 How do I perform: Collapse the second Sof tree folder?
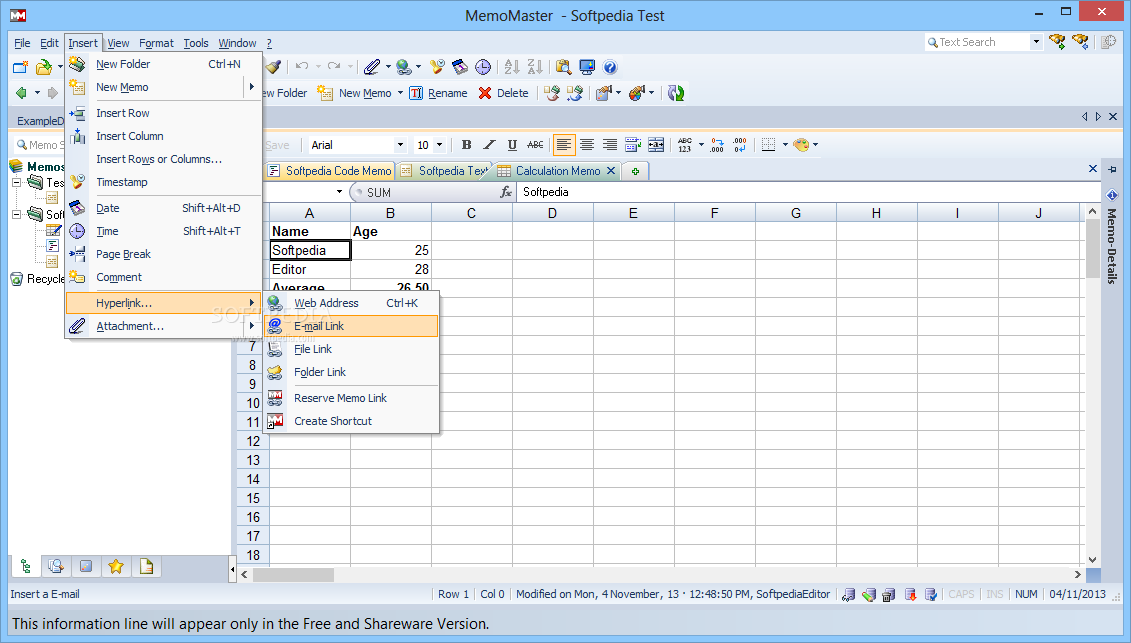[17, 214]
